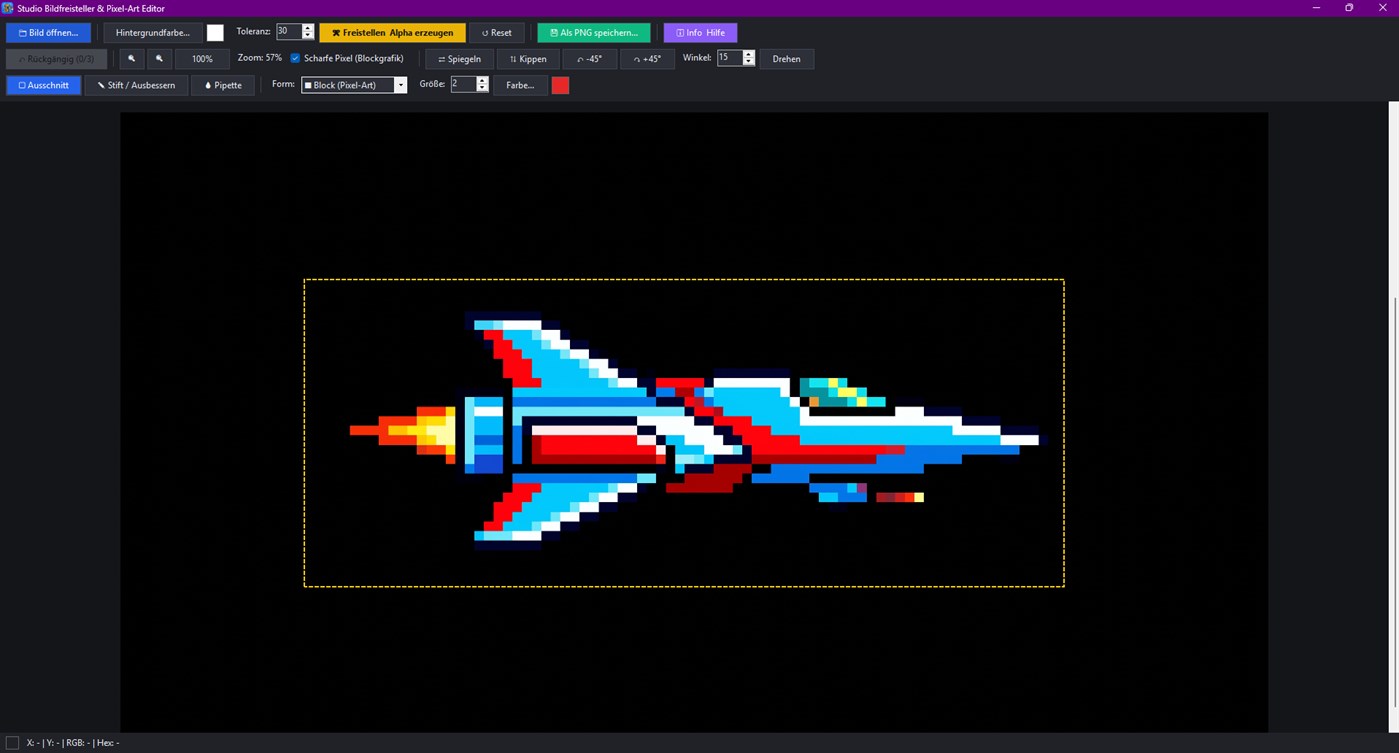The image size is (1399, 753).
Task: Open the Form dropdown showing Block (Pixel-Art)
Action: coord(354,85)
